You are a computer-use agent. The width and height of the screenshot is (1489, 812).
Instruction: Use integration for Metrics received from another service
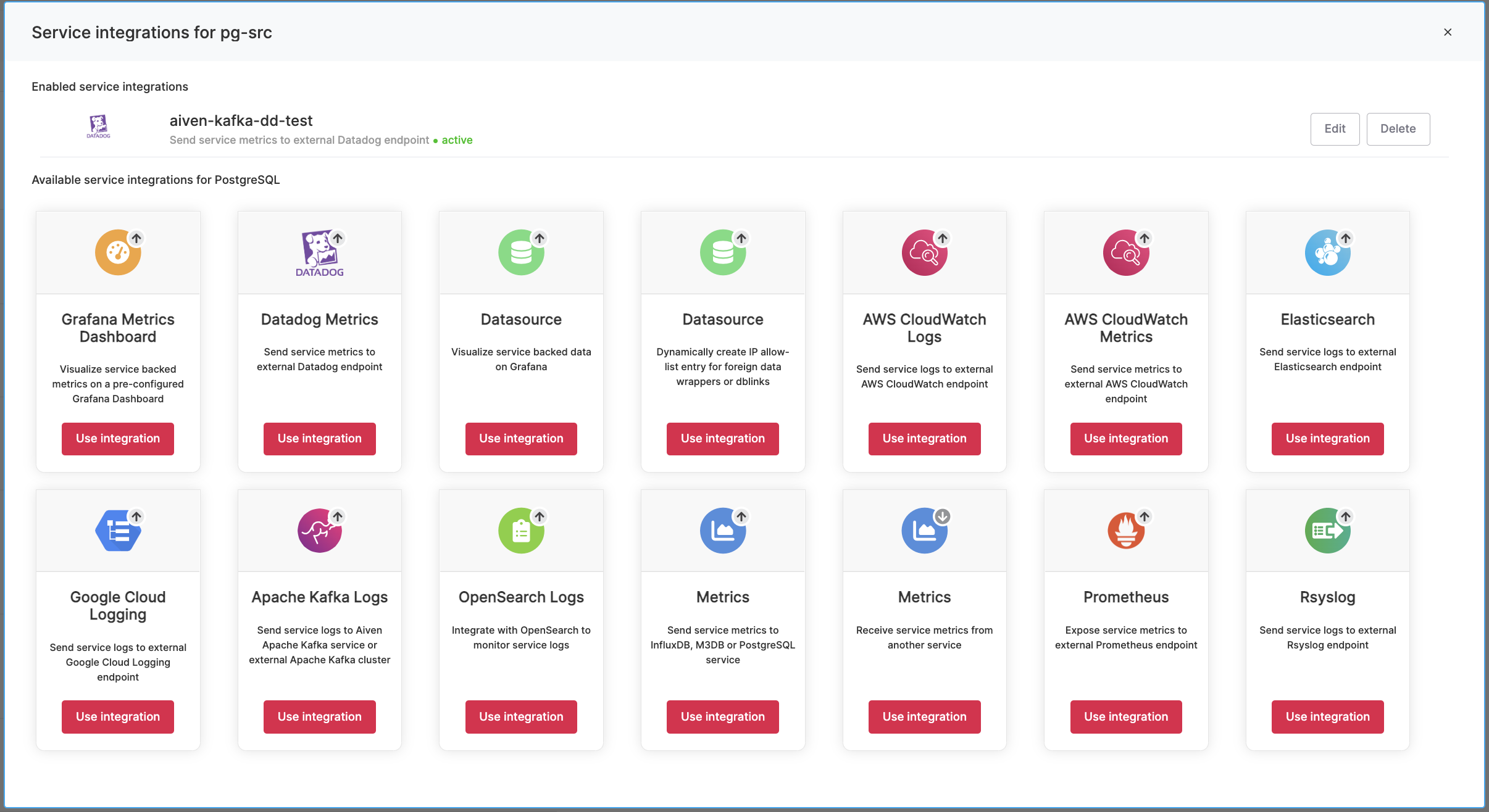tap(925, 717)
